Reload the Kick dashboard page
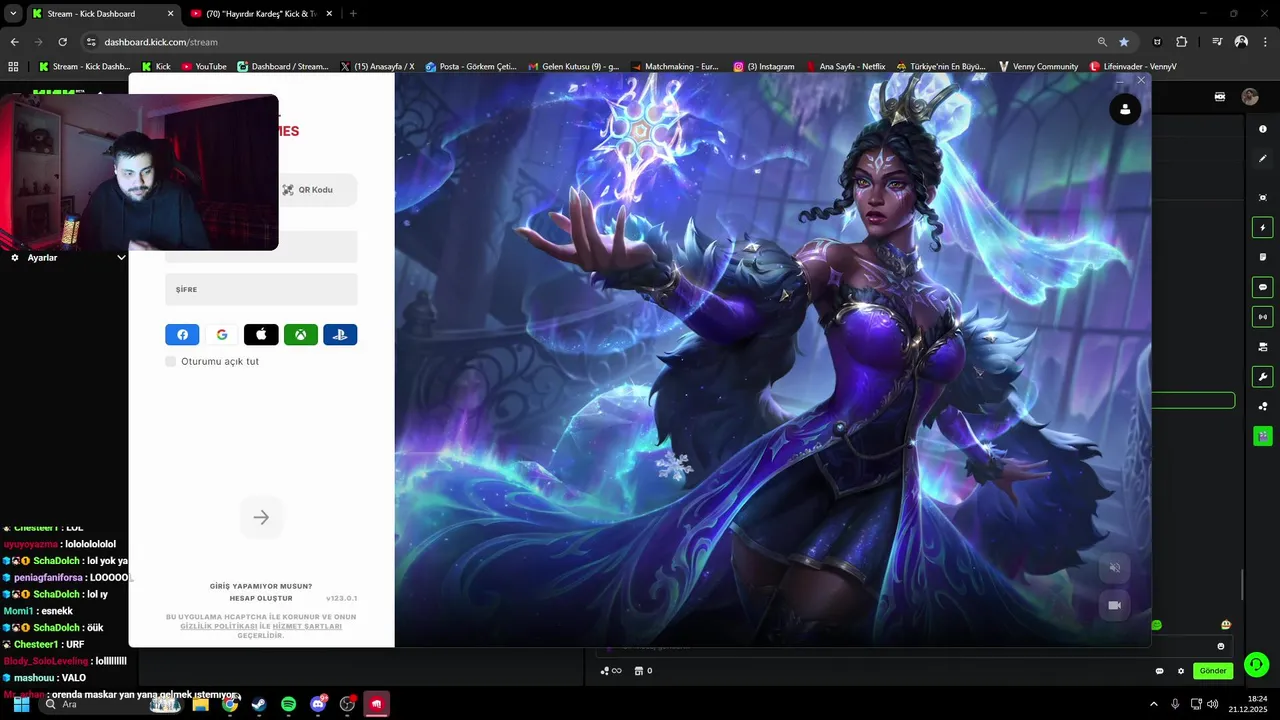The height and width of the screenshot is (720, 1280). 62,42
